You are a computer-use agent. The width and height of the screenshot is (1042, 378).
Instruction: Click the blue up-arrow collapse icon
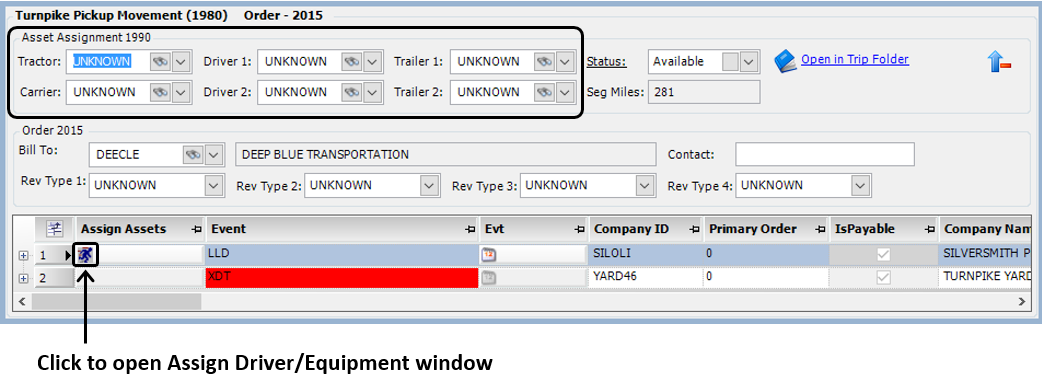(x=998, y=62)
